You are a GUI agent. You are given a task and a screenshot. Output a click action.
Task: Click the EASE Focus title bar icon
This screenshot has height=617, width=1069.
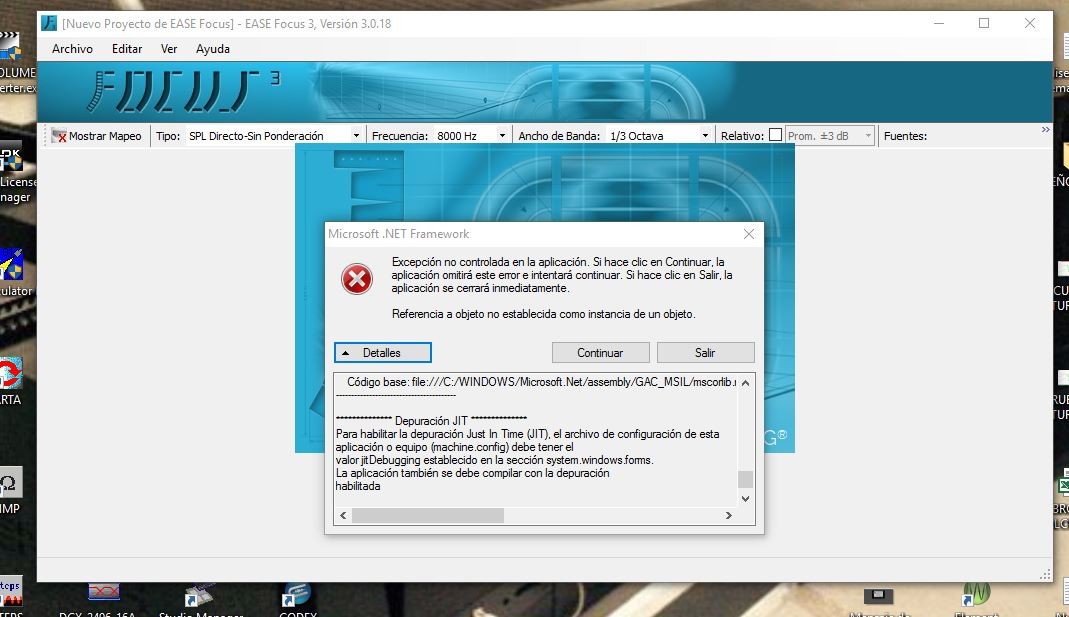pyautogui.click(x=49, y=23)
